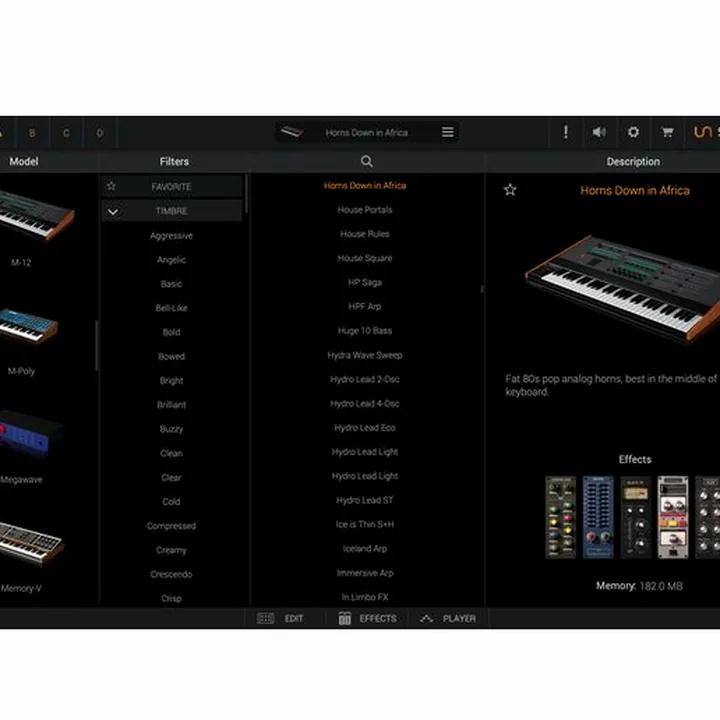
Task: Click the first green-knob effect module
Action: pyautogui.click(x=560, y=517)
